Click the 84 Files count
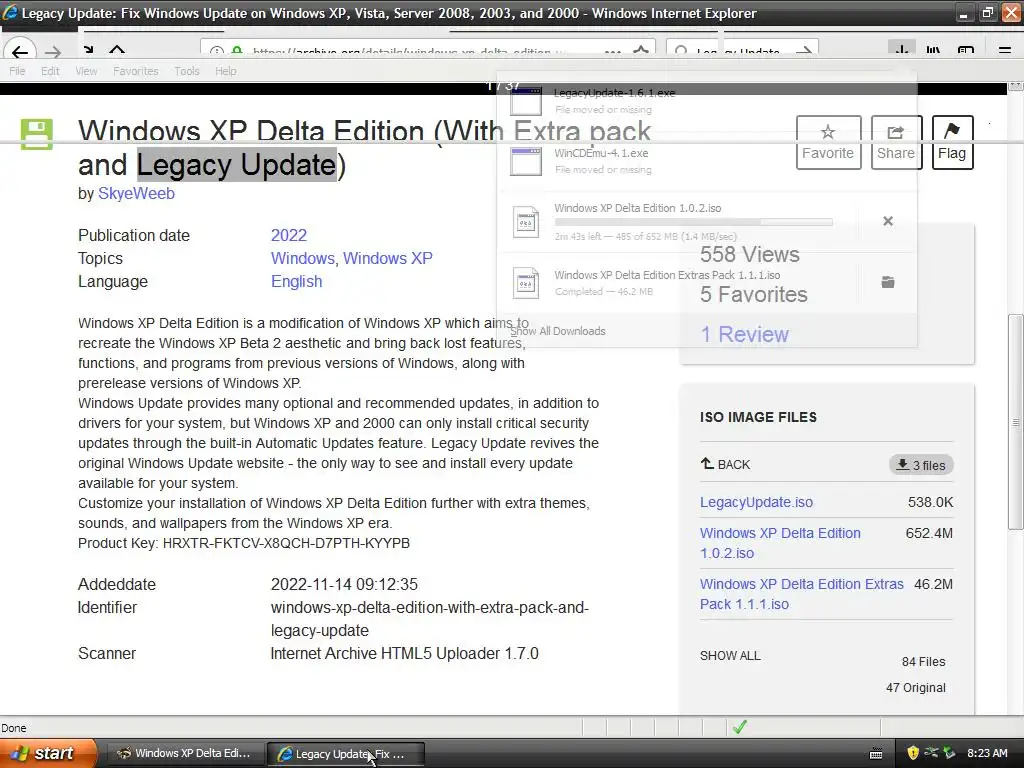 pyautogui.click(x=923, y=662)
